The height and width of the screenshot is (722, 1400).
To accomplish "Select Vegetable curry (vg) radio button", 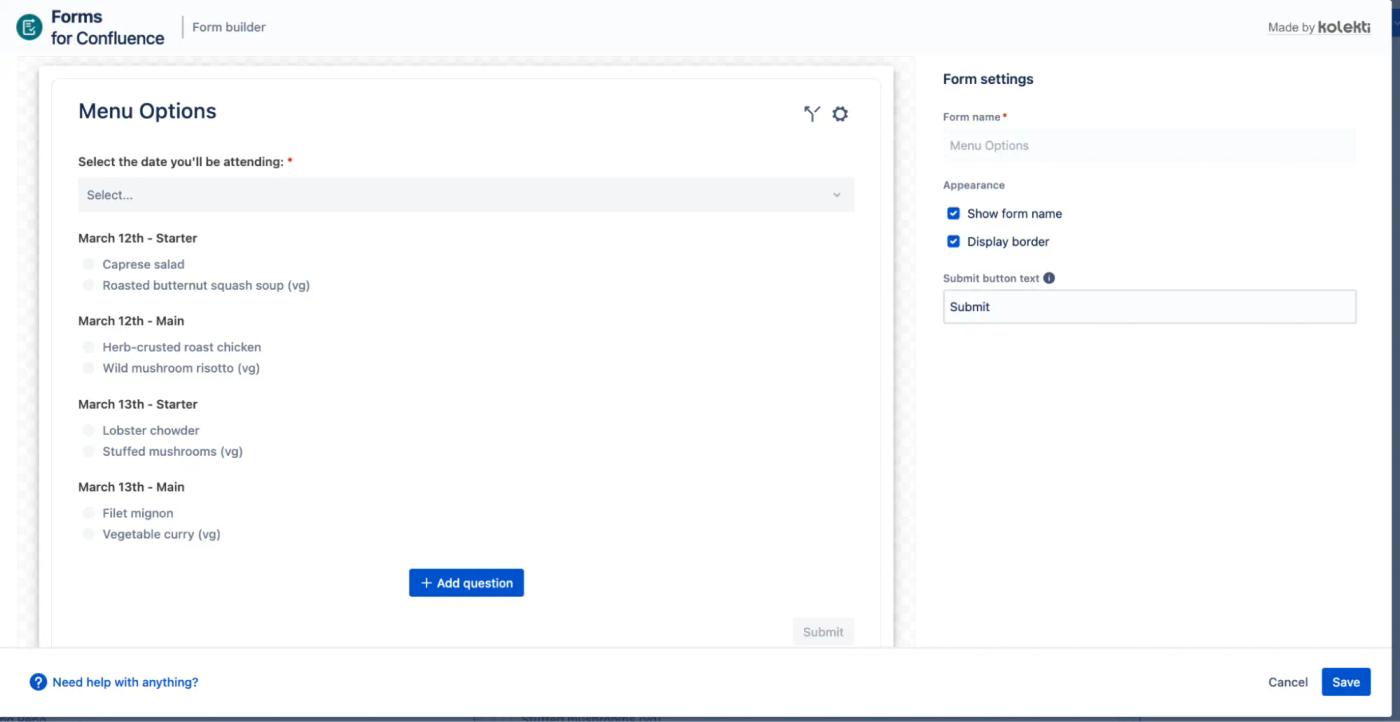I will tap(88, 535).
